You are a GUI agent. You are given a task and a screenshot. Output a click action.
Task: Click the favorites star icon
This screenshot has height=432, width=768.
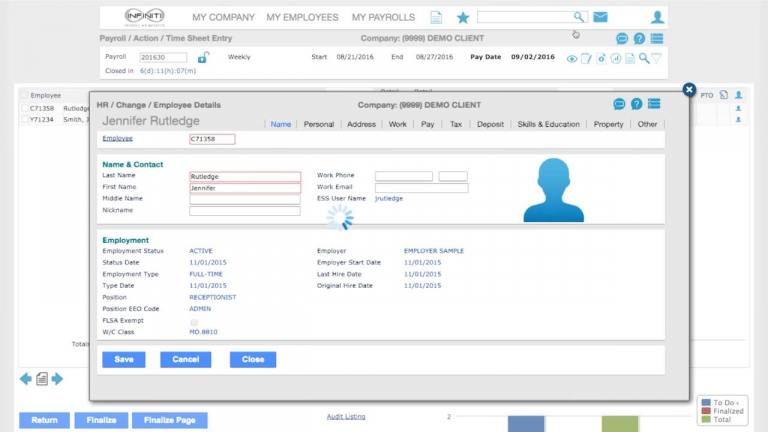[463, 18]
